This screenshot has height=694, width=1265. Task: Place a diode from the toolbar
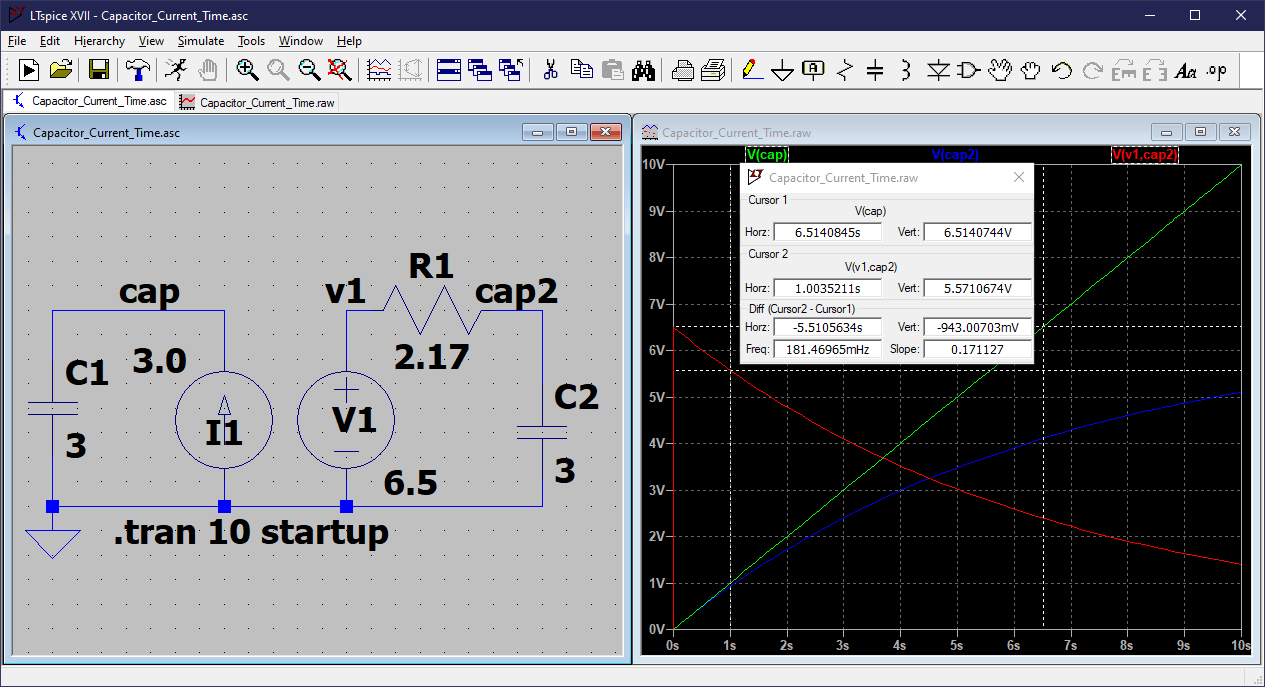pos(937,70)
